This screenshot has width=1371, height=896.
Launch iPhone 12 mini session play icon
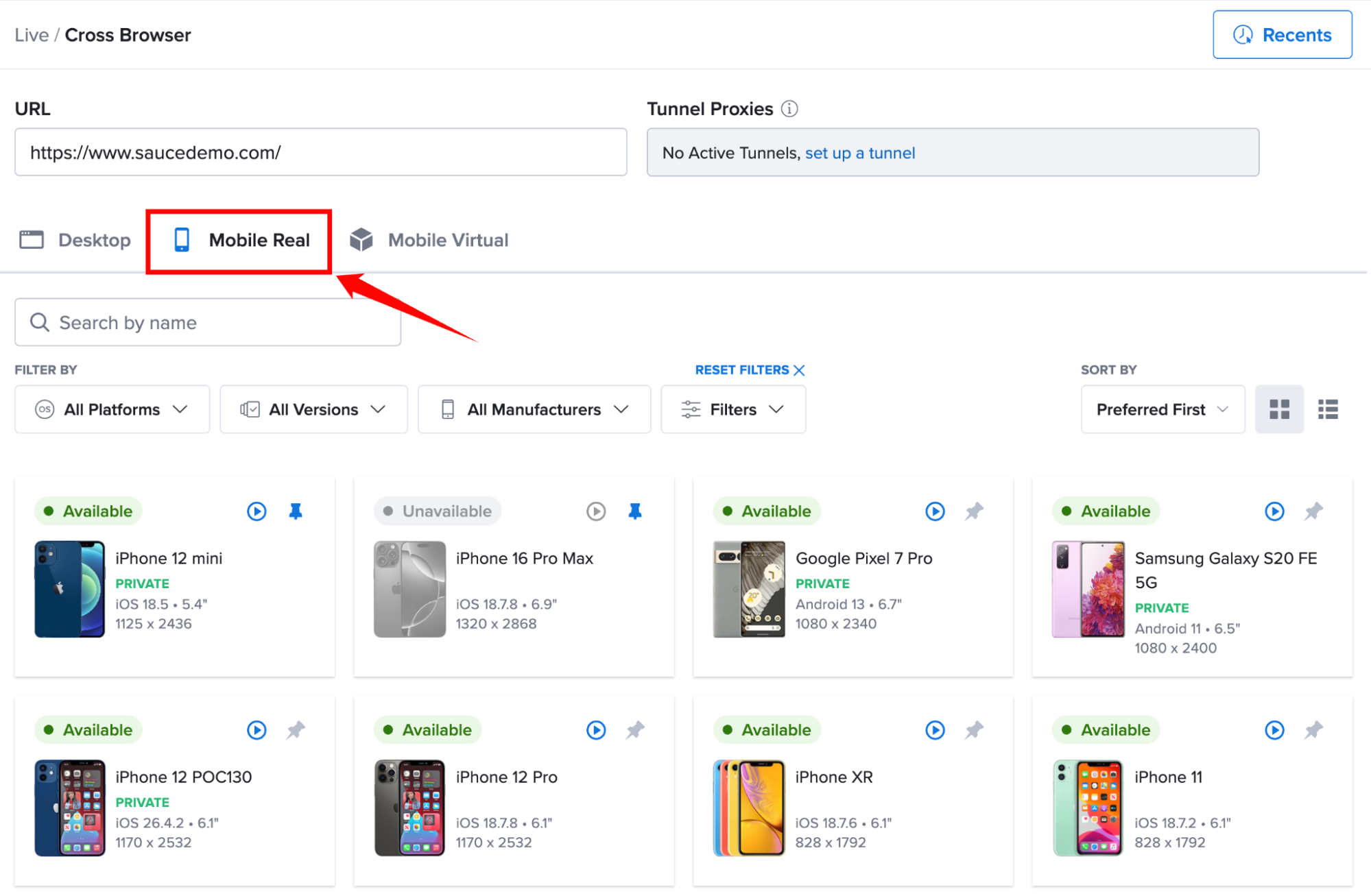(x=257, y=511)
